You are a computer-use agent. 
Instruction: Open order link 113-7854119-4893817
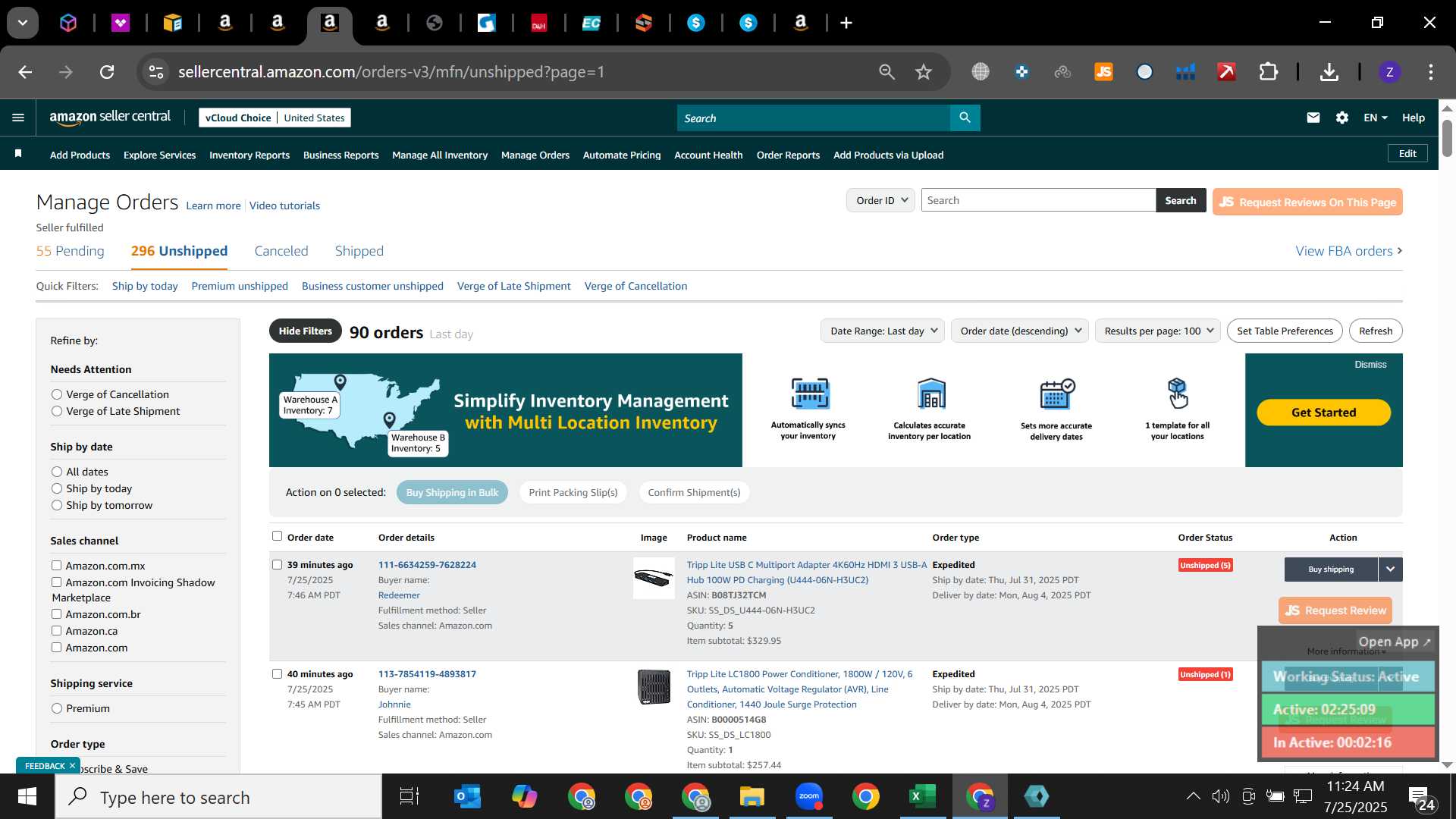[427, 673]
